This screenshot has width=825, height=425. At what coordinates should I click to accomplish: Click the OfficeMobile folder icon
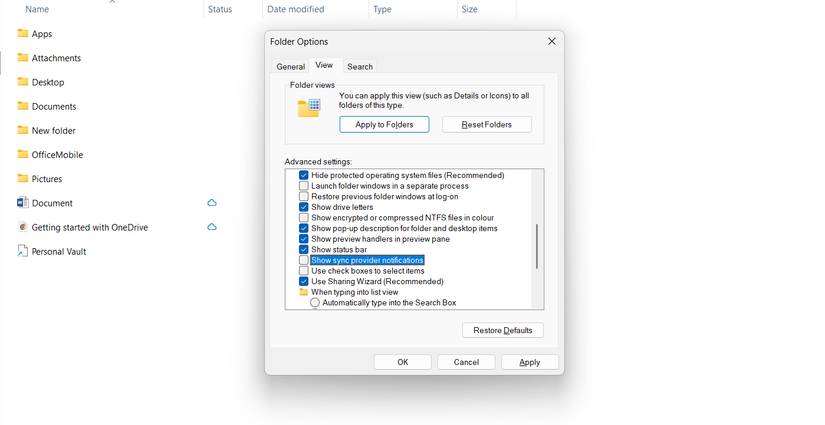pos(23,154)
